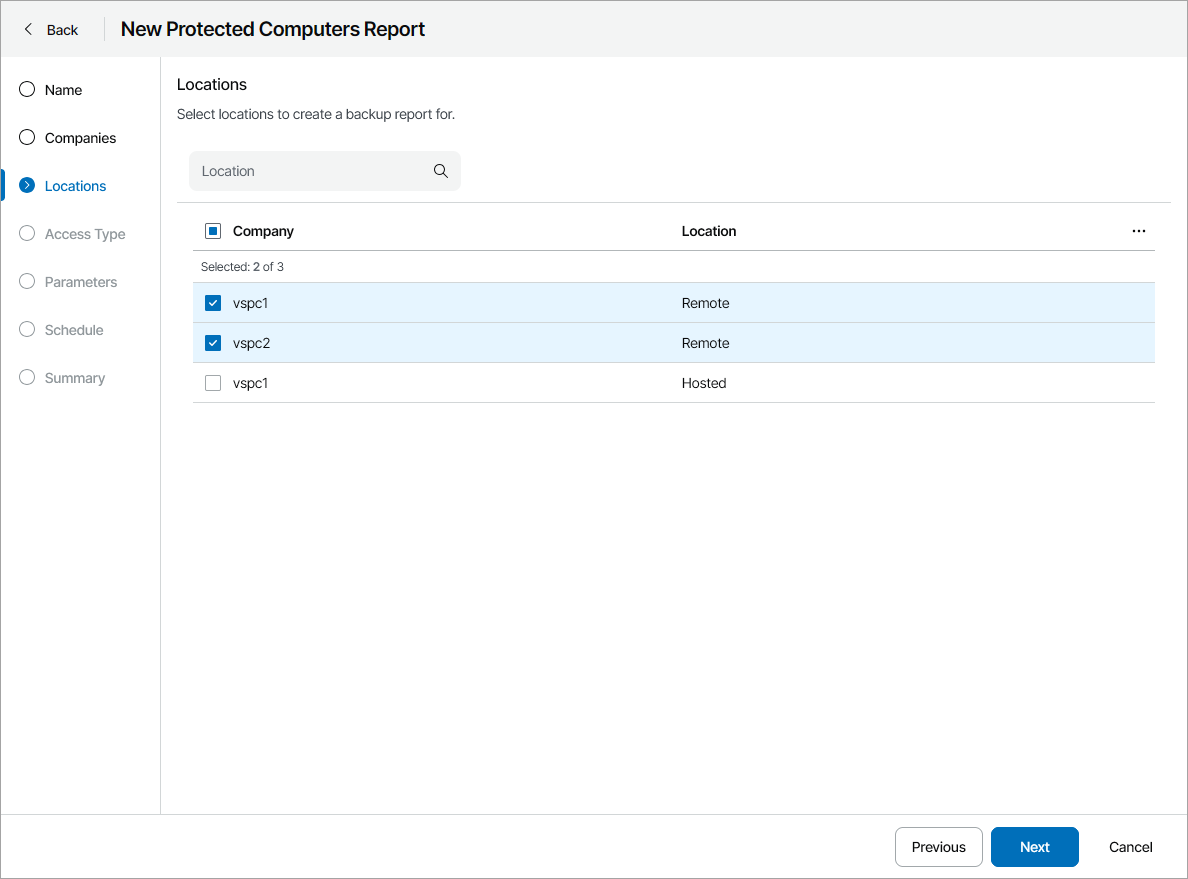Screen dimensions: 1188x879
Task: Uncheck the vspc2 Remote checkbox
Action: tap(213, 343)
